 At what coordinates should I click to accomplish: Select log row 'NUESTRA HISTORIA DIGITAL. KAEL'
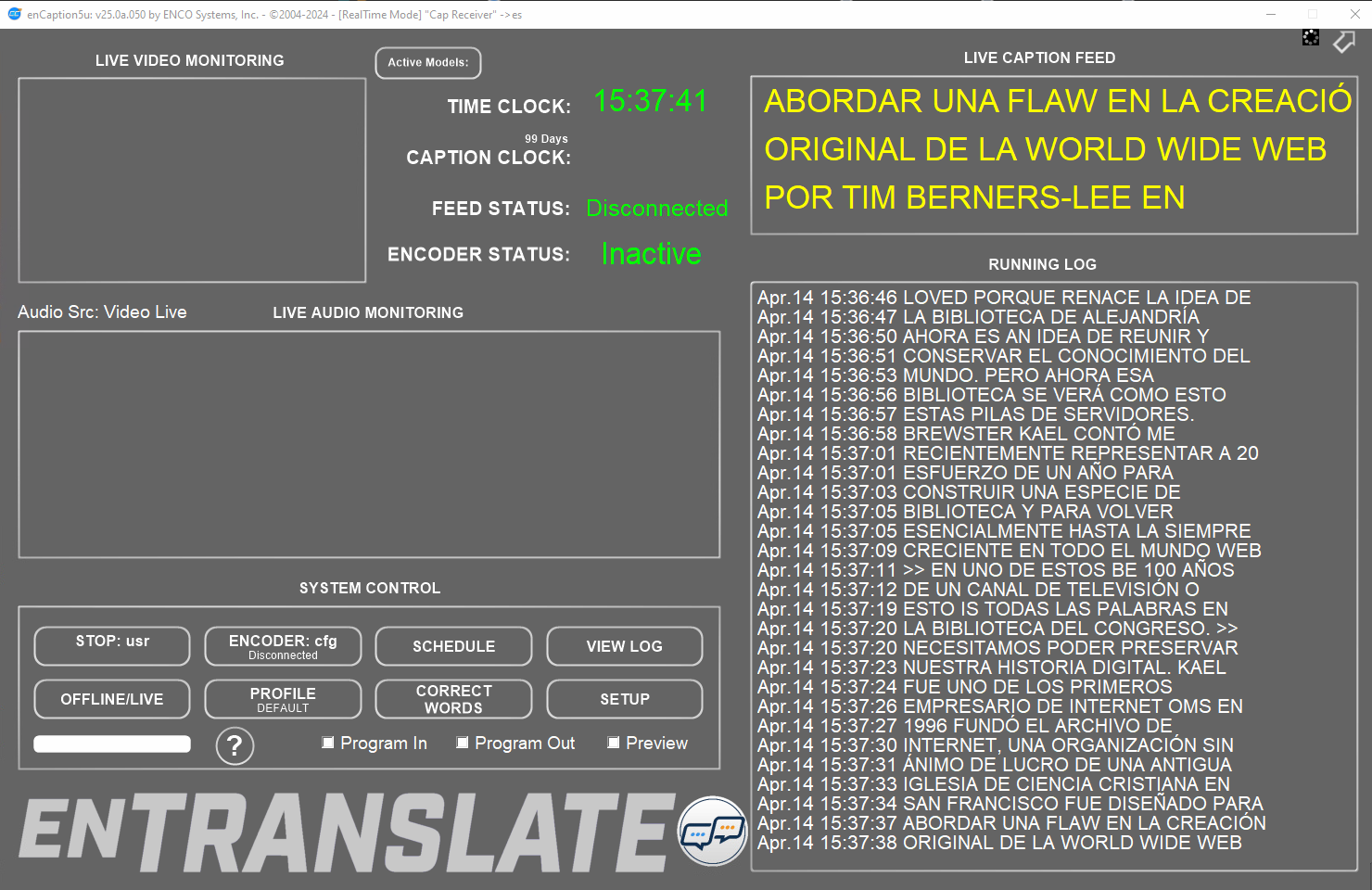point(992,667)
